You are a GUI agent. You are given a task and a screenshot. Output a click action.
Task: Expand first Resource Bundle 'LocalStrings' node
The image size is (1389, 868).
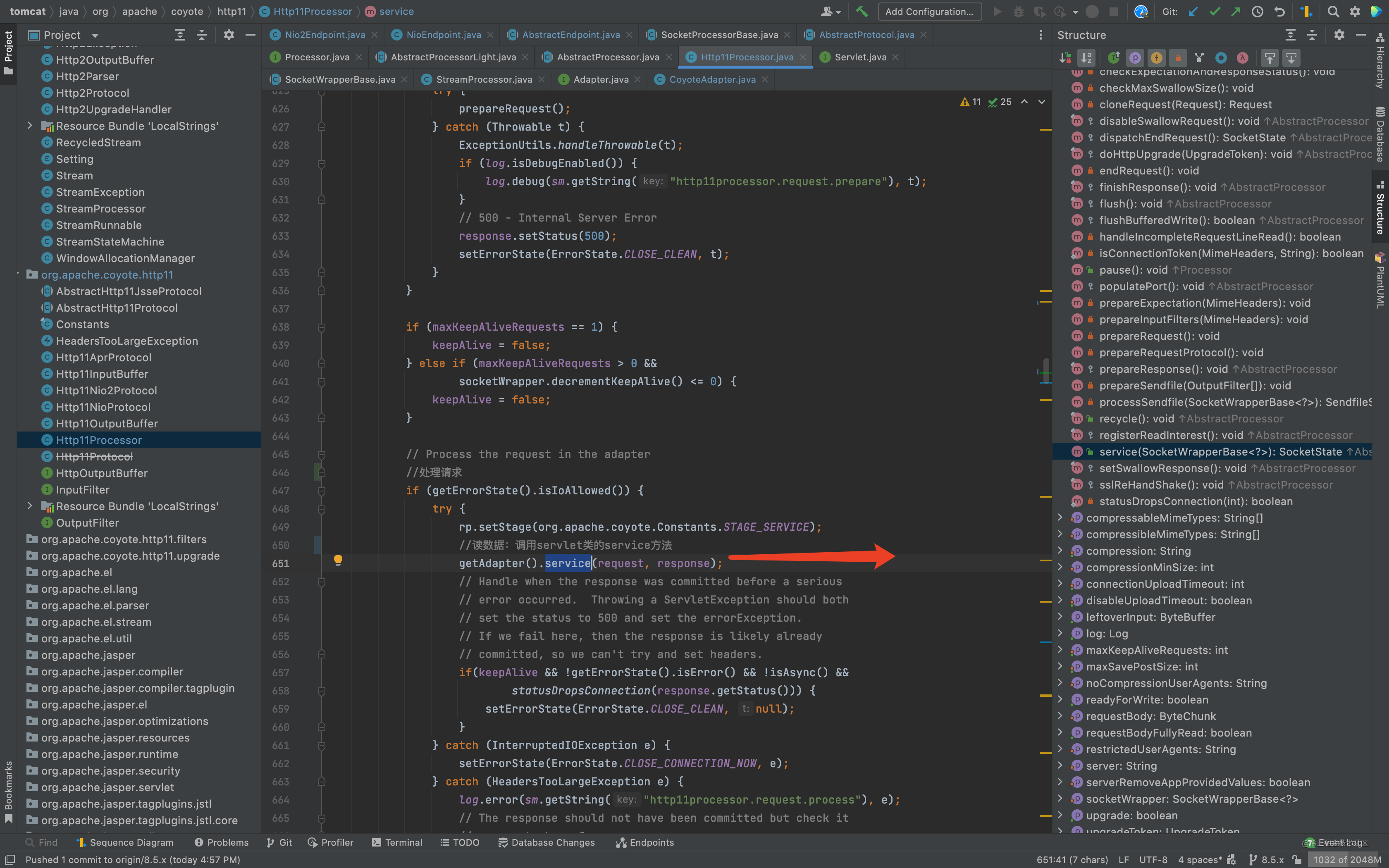click(x=30, y=126)
